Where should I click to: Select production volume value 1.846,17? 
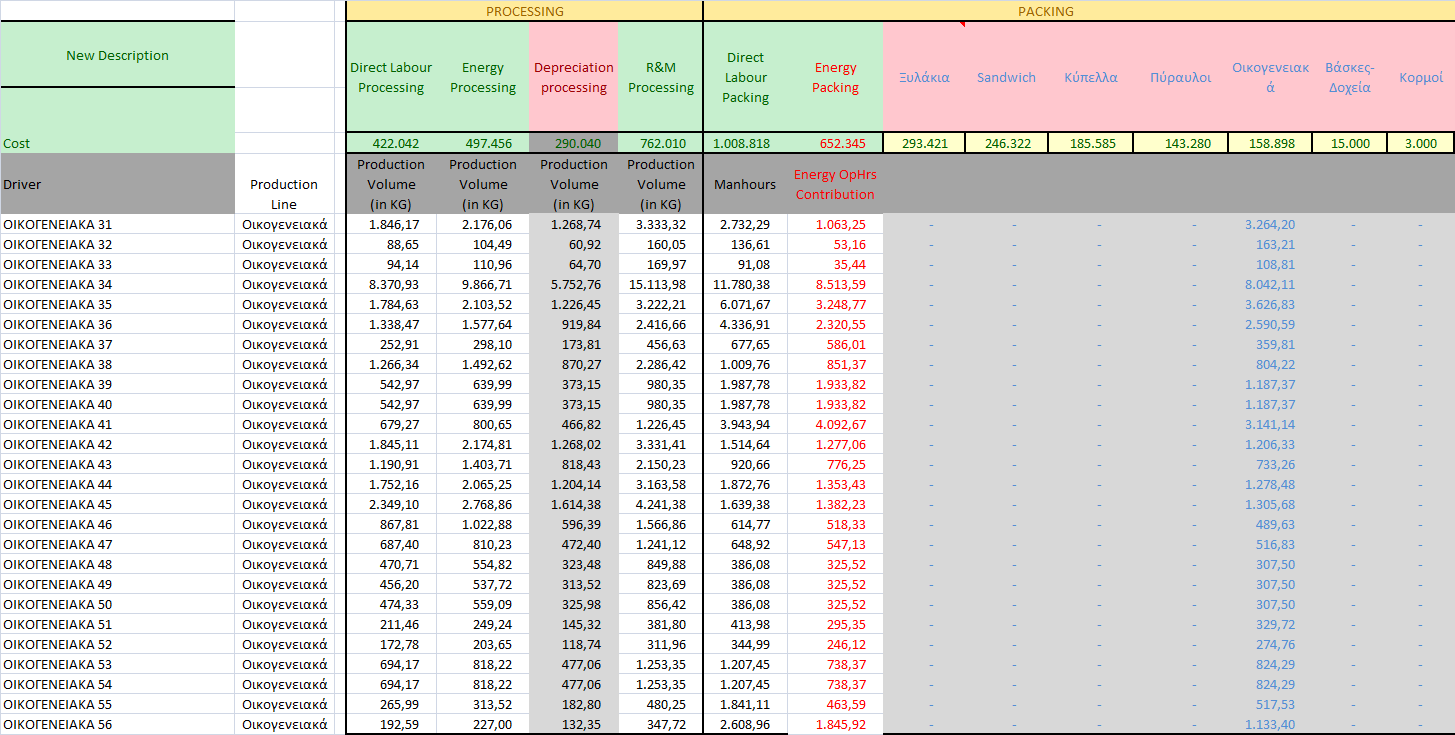pyautogui.click(x=391, y=224)
